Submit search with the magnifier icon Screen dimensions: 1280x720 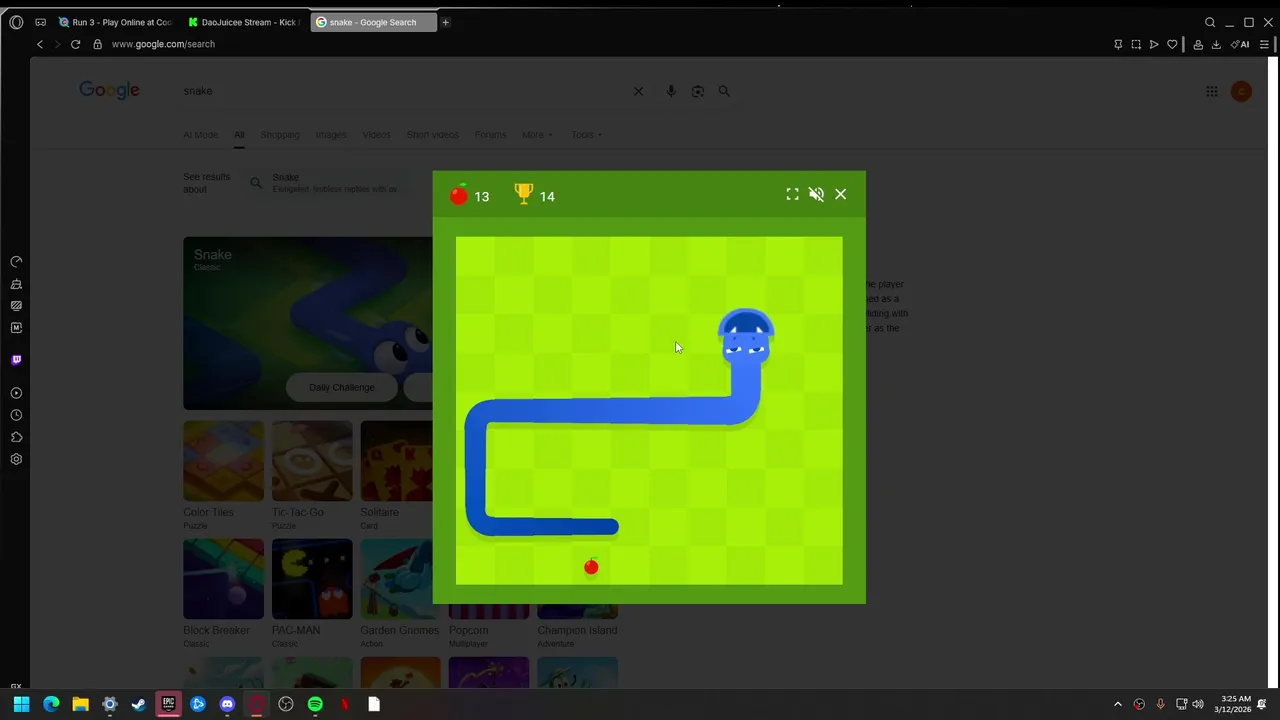point(724,91)
